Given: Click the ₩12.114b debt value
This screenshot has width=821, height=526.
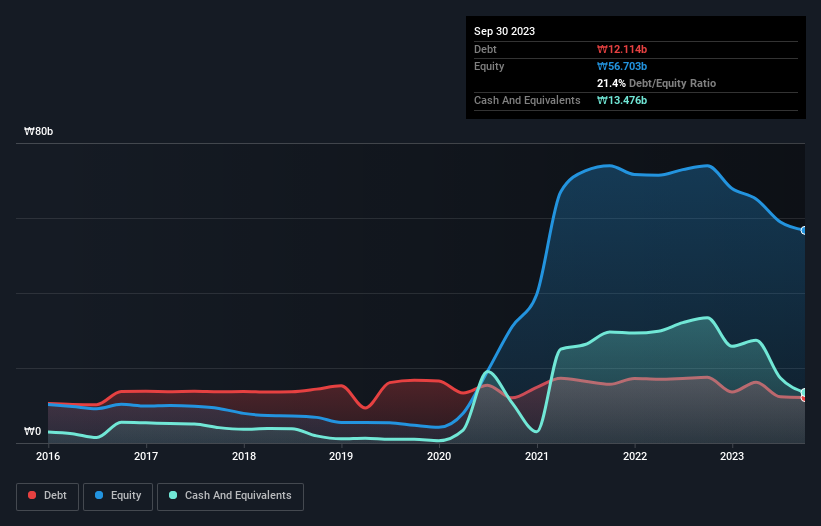Looking at the screenshot, I should (622, 49).
